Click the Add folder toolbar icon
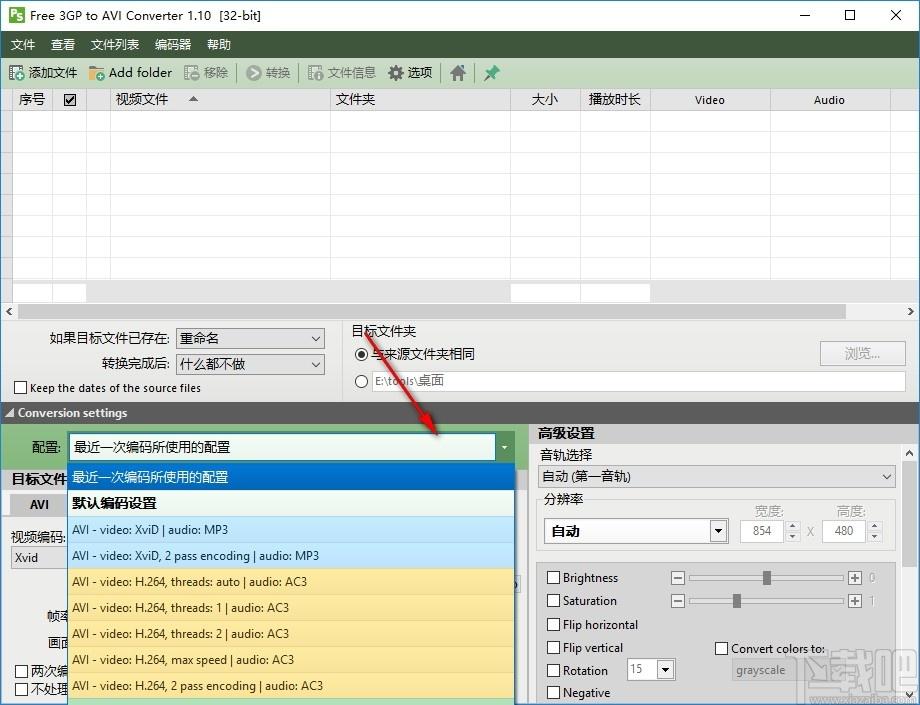The height and width of the screenshot is (705, 920). point(96,73)
